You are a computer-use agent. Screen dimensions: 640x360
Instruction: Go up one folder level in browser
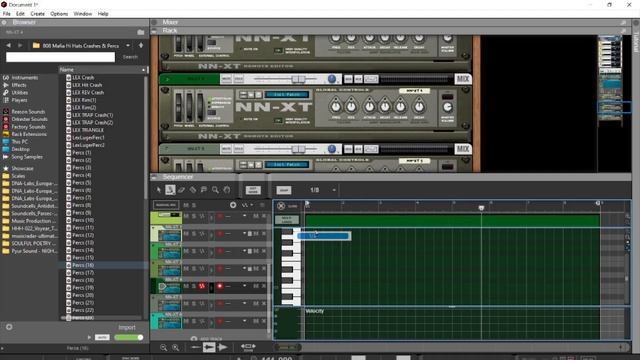141,45
